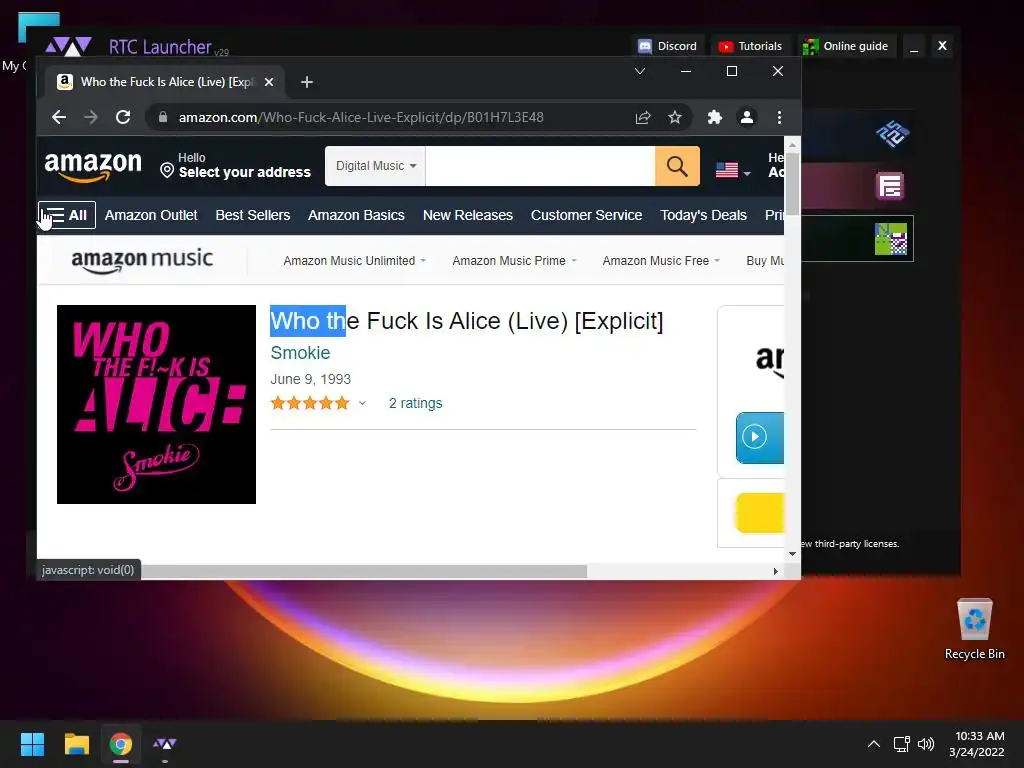The height and width of the screenshot is (768, 1024).
Task: Click the Chrome address bar URL
Action: point(361,118)
